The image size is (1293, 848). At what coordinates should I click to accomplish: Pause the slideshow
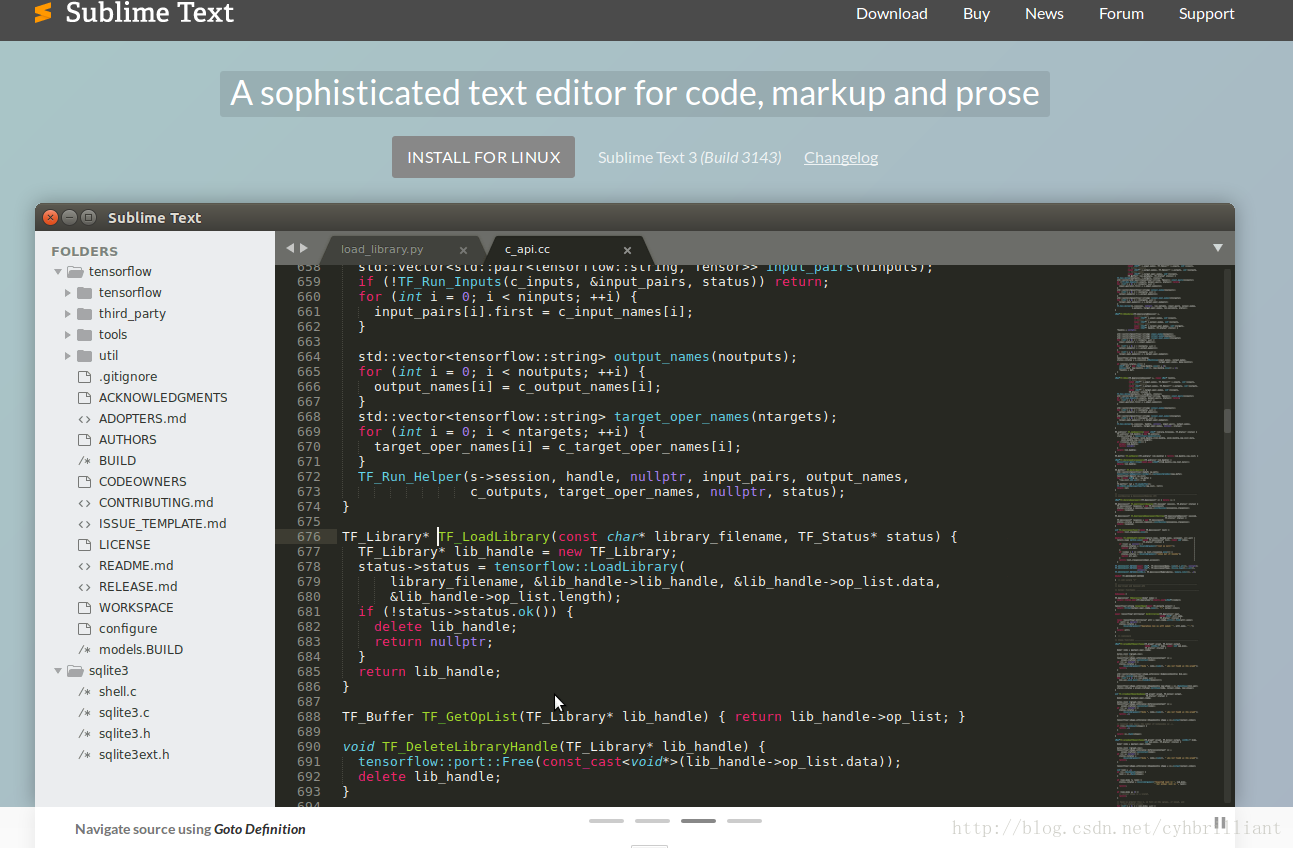[x=1220, y=823]
